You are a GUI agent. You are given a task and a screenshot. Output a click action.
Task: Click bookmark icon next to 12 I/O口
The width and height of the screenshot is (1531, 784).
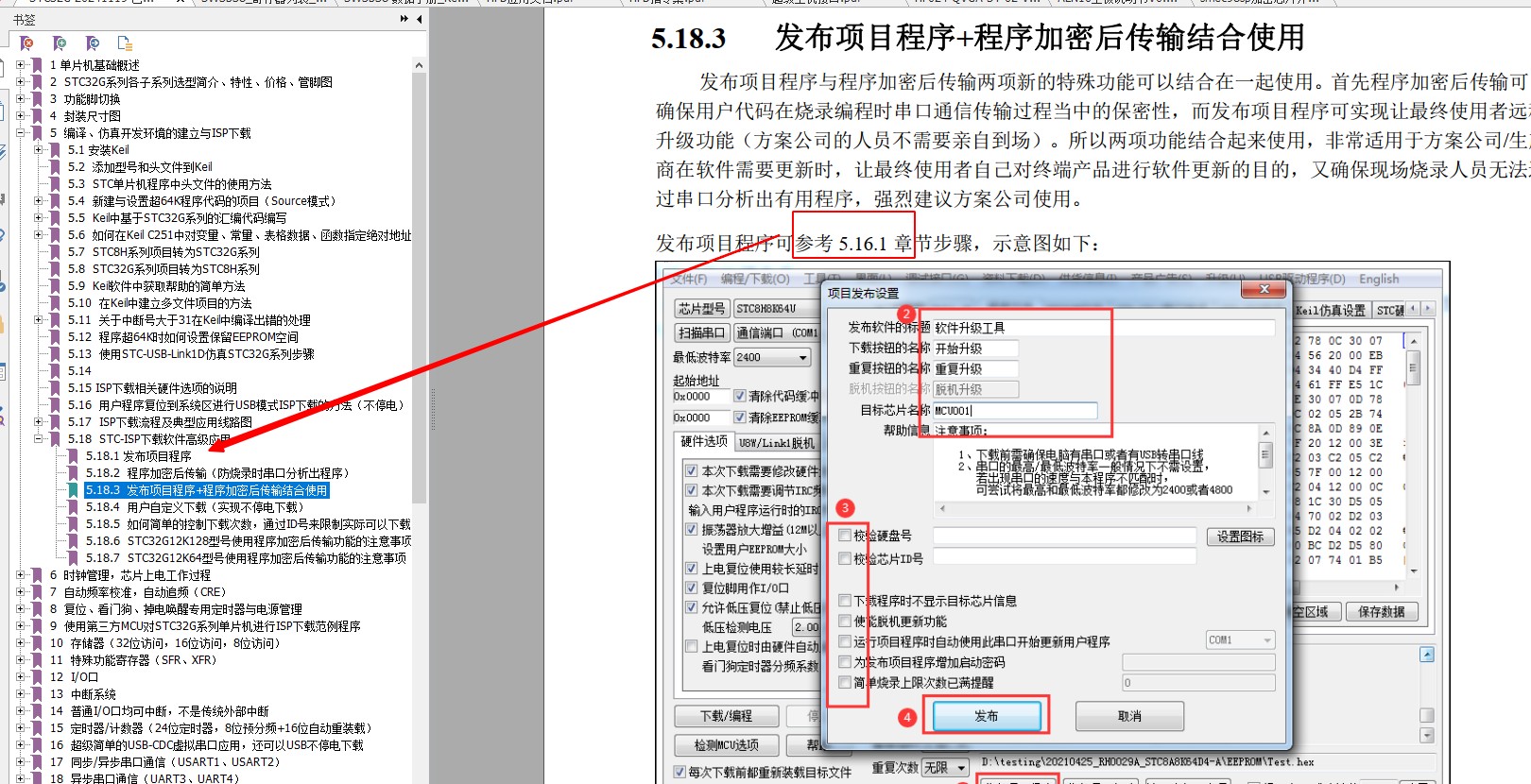37,677
